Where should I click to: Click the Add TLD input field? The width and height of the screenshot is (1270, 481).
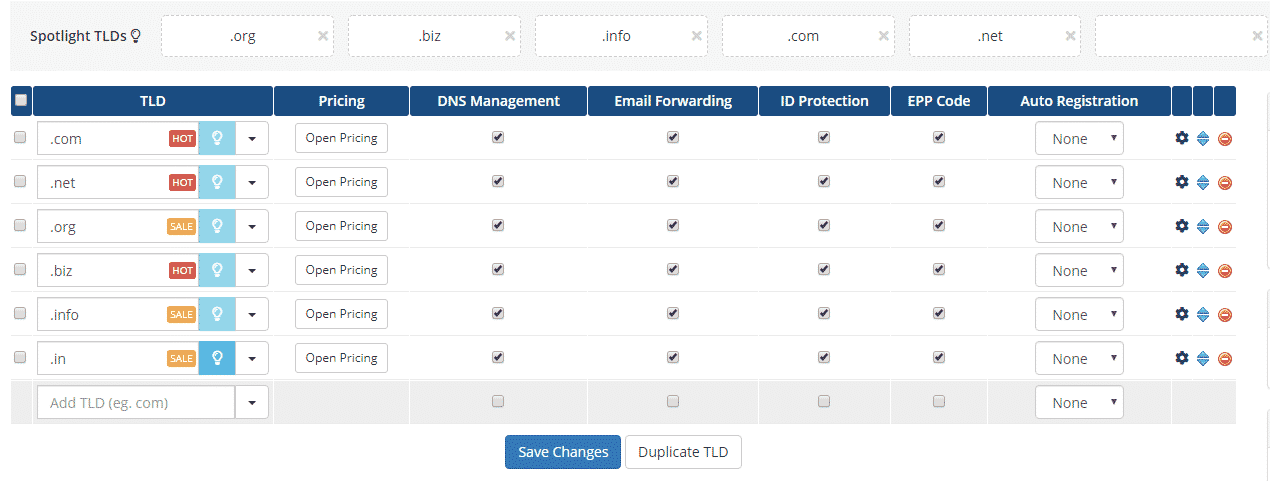coord(136,402)
